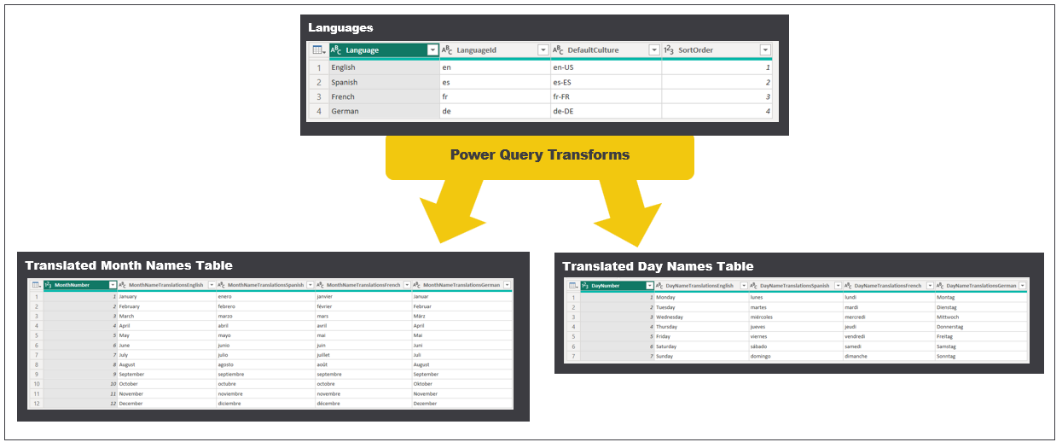
Task: Select the DayNumber column header
Action: pyautogui.click(x=617, y=285)
